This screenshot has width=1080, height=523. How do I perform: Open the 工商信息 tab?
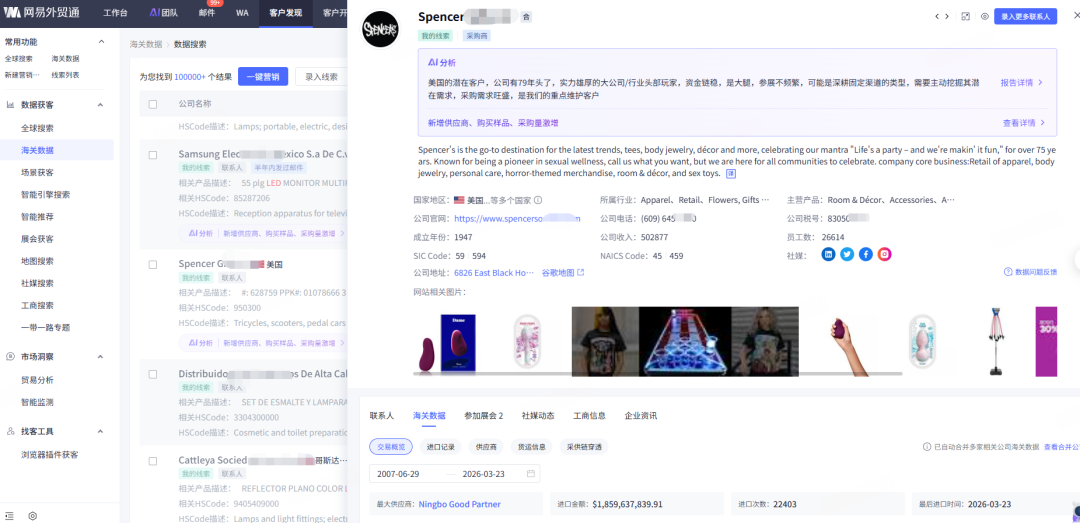589,415
